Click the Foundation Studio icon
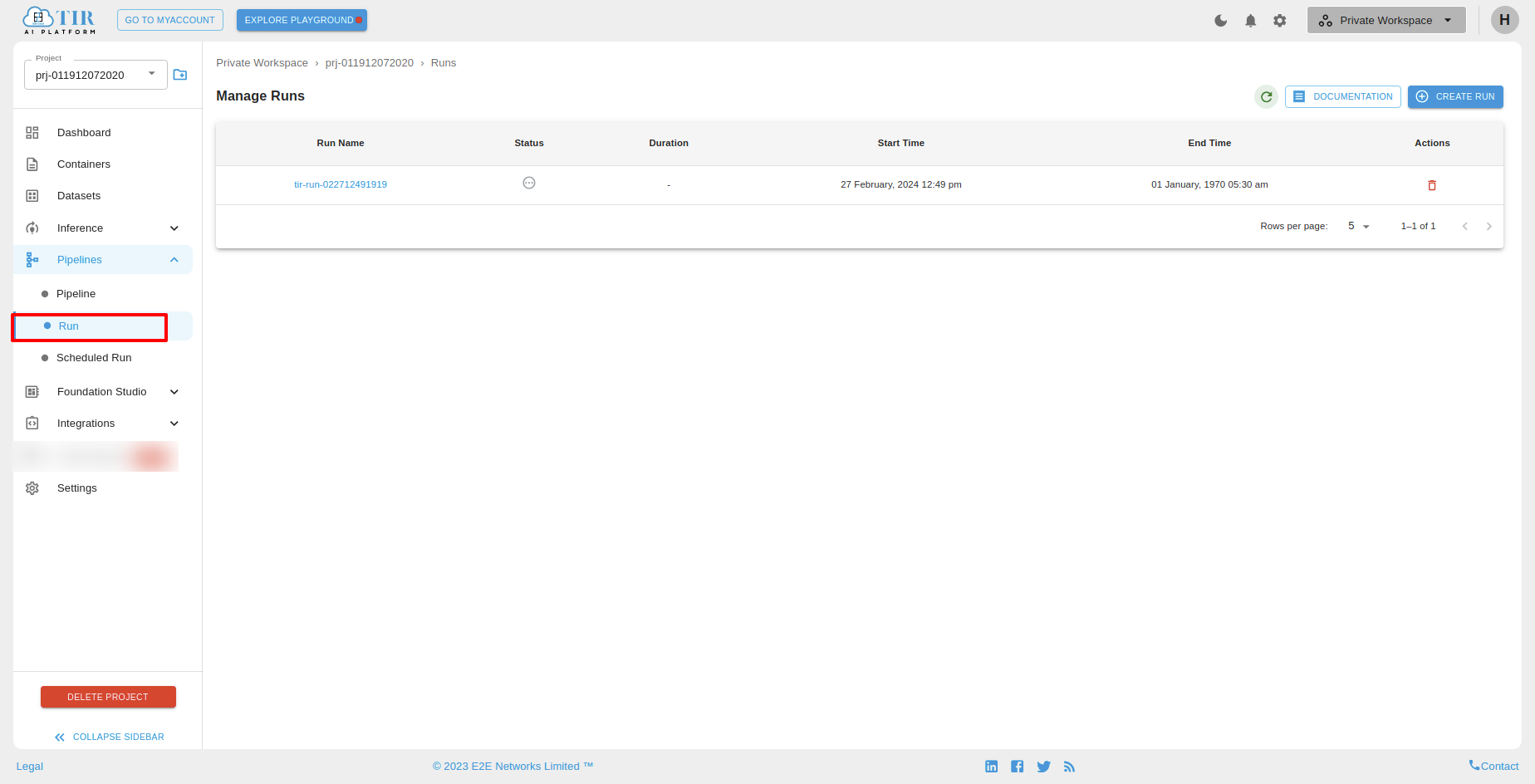Image resolution: width=1535 pixels, height=784 pixels. [x=32, y=392]
